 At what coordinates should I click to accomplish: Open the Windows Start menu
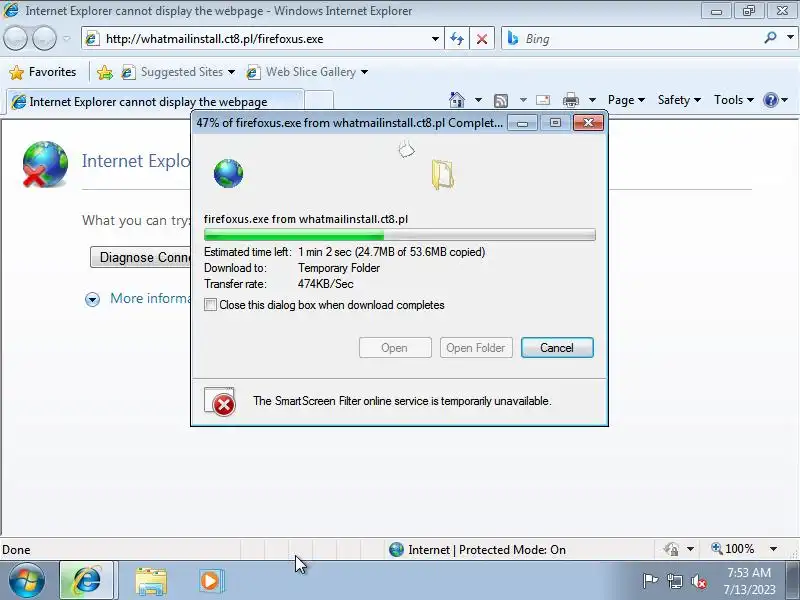(x=26, y=581)
